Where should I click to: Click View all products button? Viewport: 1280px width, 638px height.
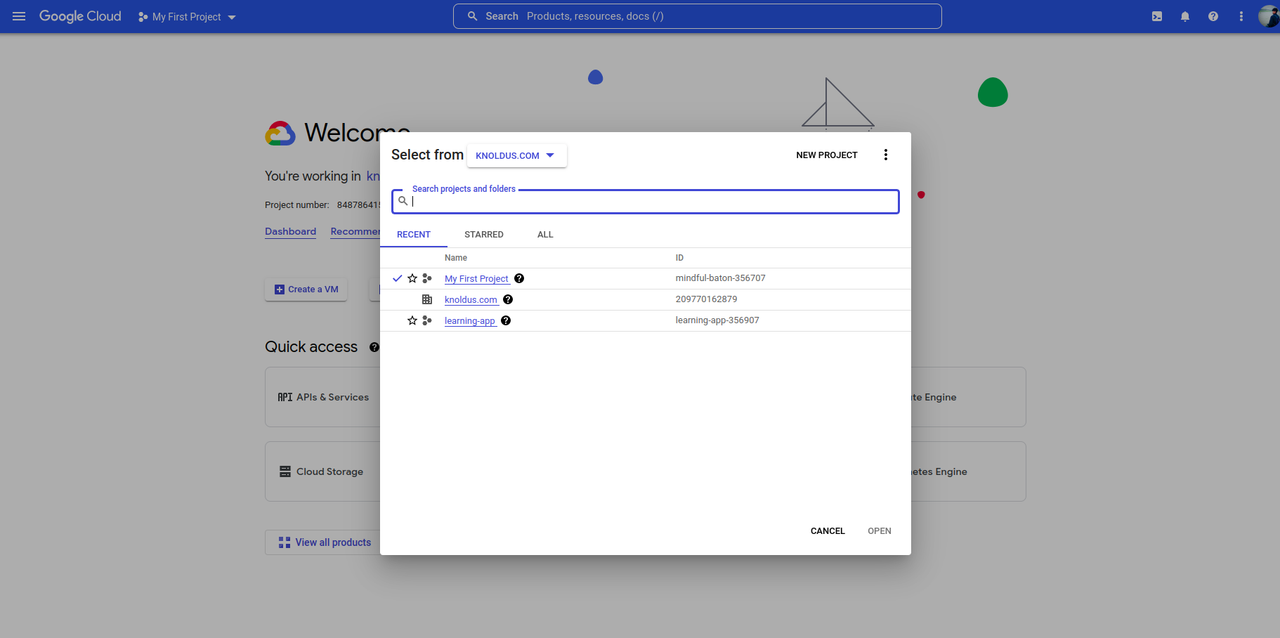click(324, 542)
